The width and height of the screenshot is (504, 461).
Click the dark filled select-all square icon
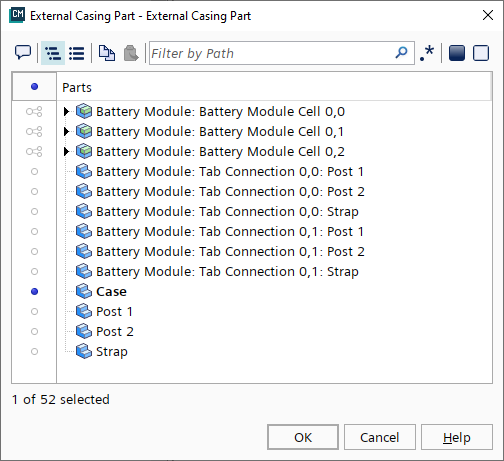(457, 53)
